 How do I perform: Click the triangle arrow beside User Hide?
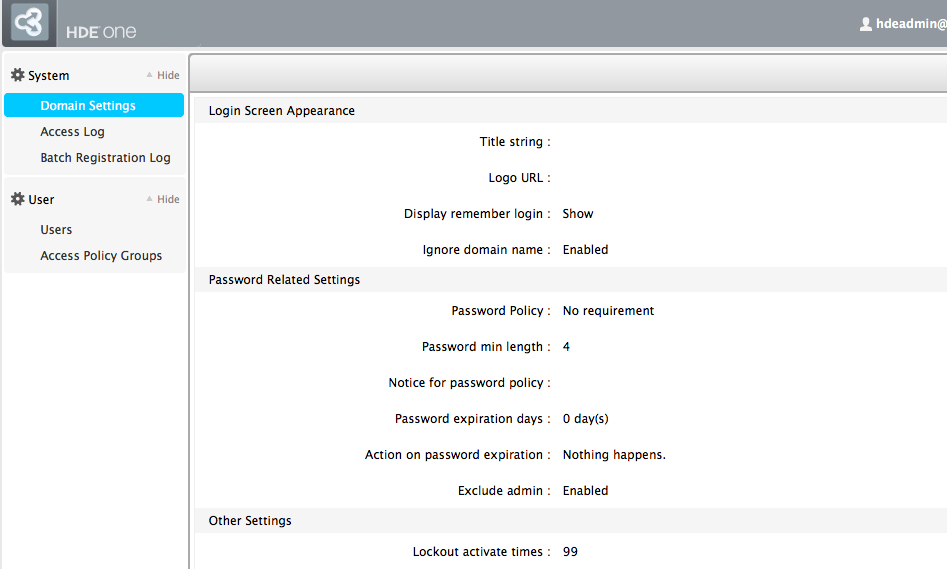click(x=149, y=198)
